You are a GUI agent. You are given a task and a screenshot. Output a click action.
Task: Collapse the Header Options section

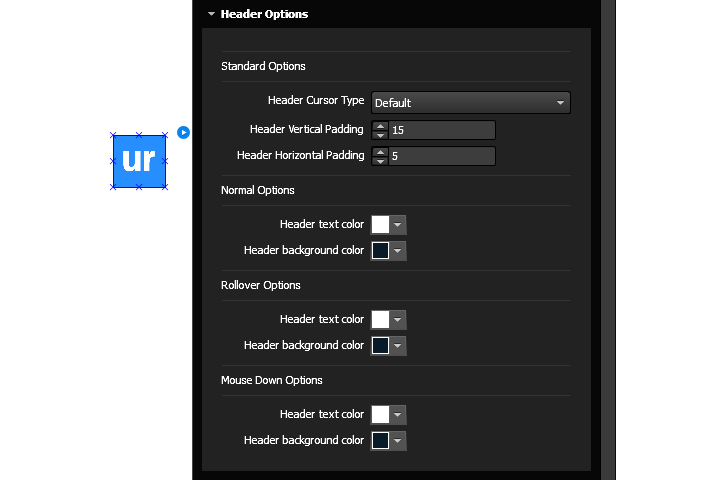click(x=211, y=14)
